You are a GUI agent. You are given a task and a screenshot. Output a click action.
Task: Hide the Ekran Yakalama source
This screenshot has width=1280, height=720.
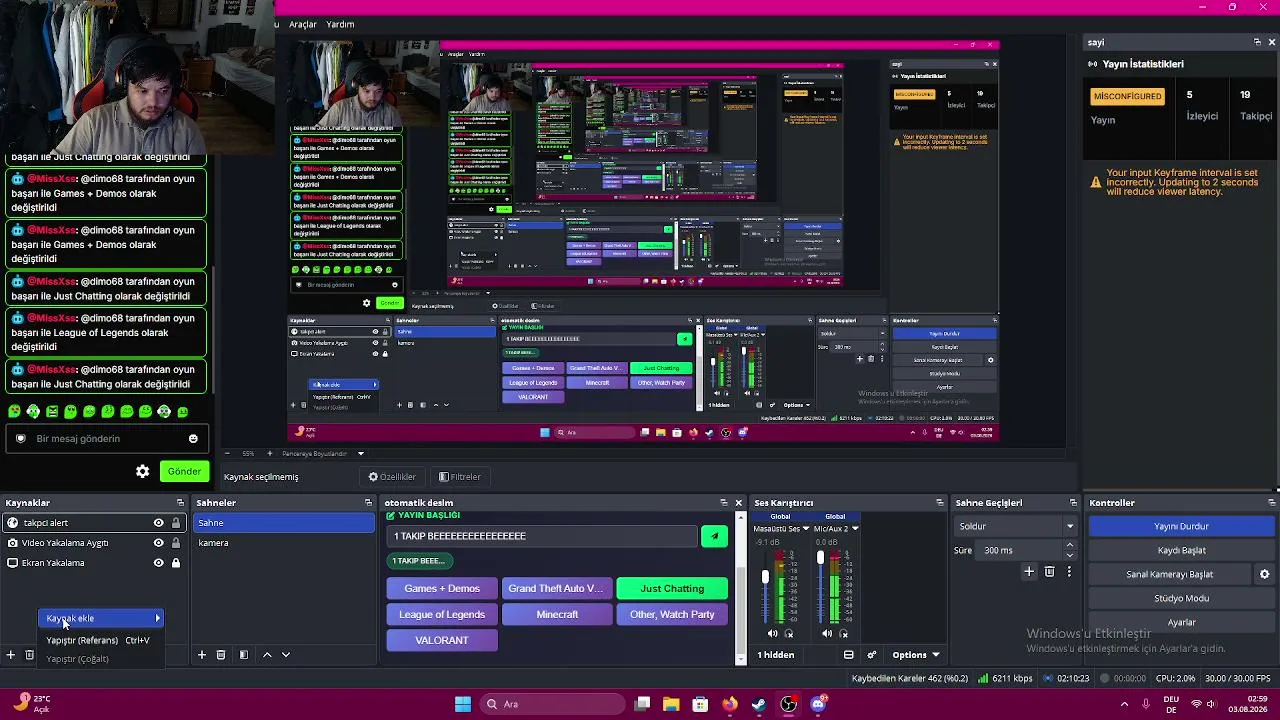[158, 563]
